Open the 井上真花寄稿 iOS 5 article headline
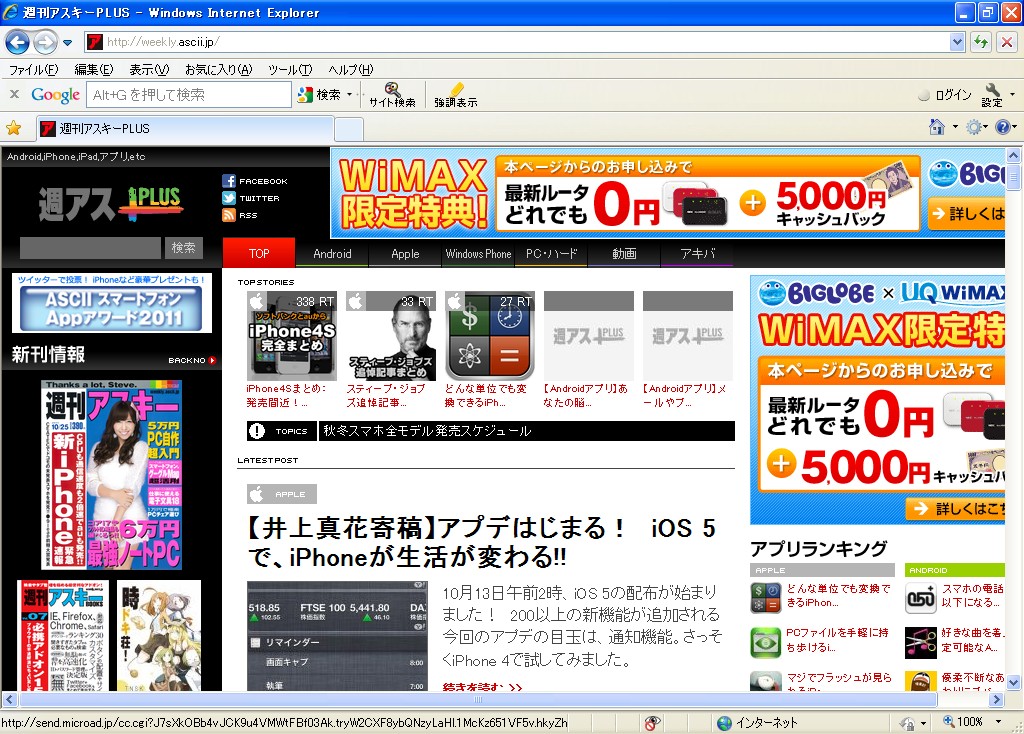Viewport: 1024px width, 734px height. point(482,542)
